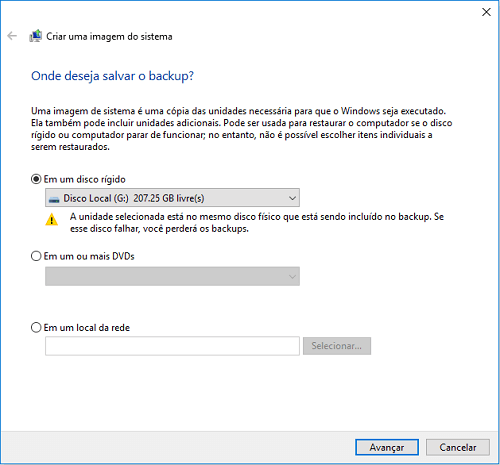500x465 pixels.
Task: Close the wizard with the X button
Action: coord(486,12)
